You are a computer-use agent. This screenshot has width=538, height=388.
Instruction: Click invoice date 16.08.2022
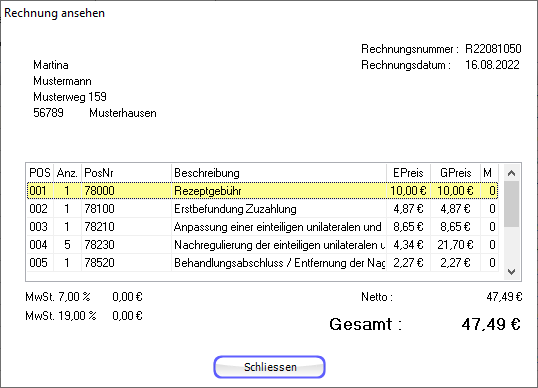pyautogui.click(x=492, y=65)
